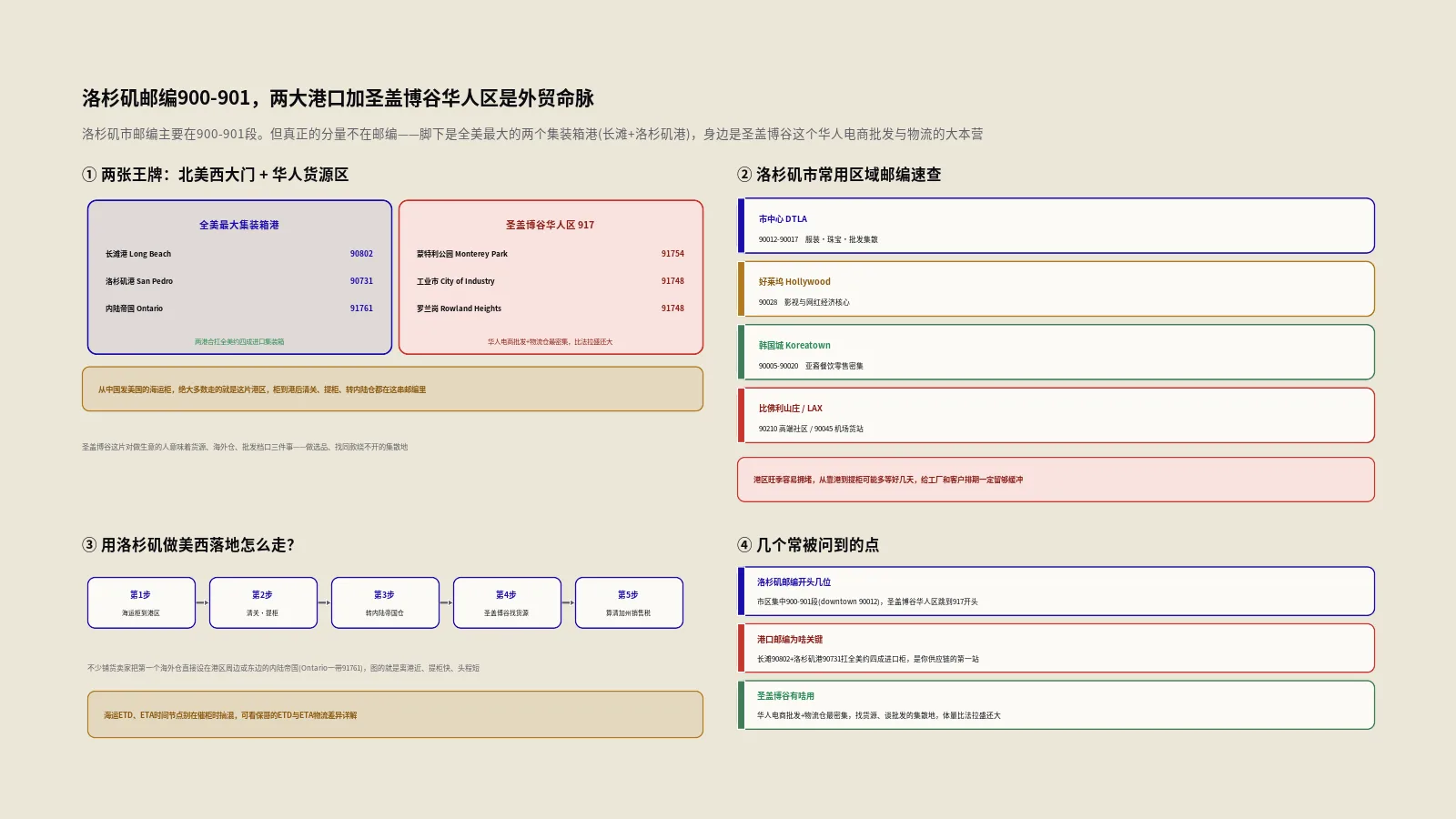Viewport: 1456px width, 819px height.
Task: Click 91748 in the City of Industry row
Action: (x=672, y=281)
